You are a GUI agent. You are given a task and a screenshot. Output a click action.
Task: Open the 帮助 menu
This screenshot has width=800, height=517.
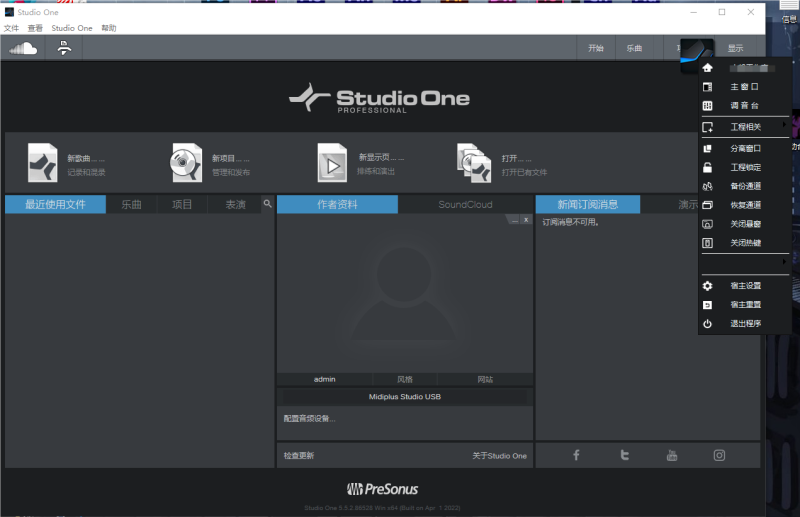[109, 28]
